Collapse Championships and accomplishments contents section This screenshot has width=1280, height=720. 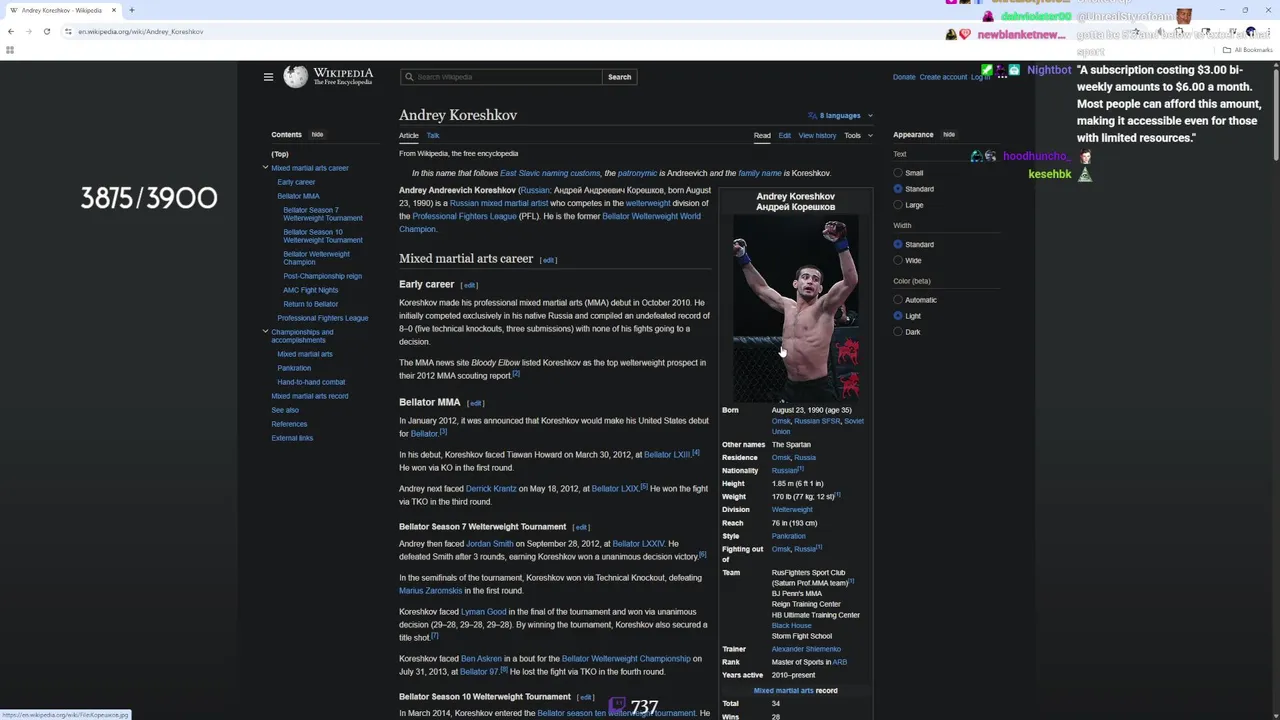265,331
